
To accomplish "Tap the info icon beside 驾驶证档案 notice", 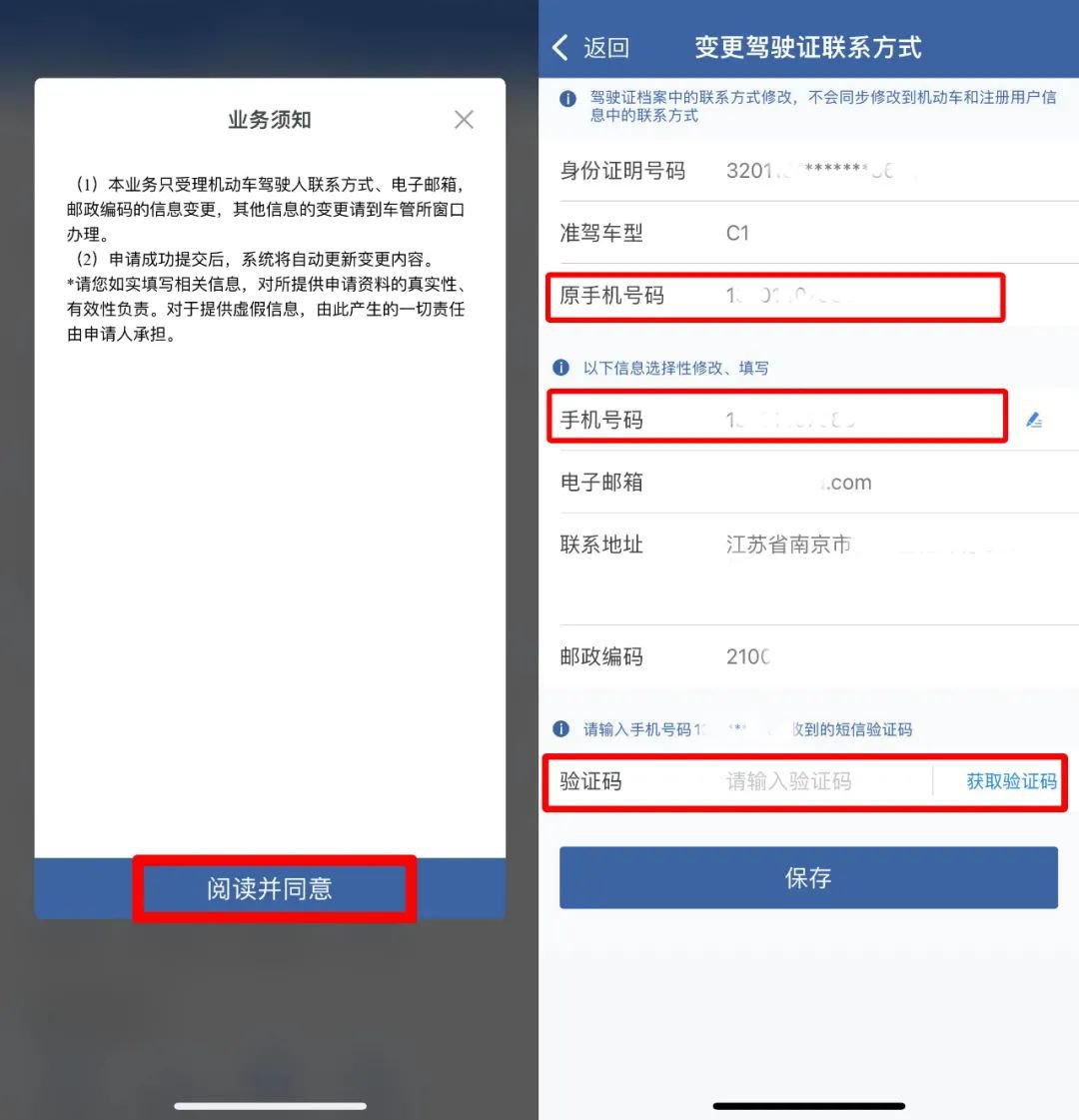I will (567, 99).
